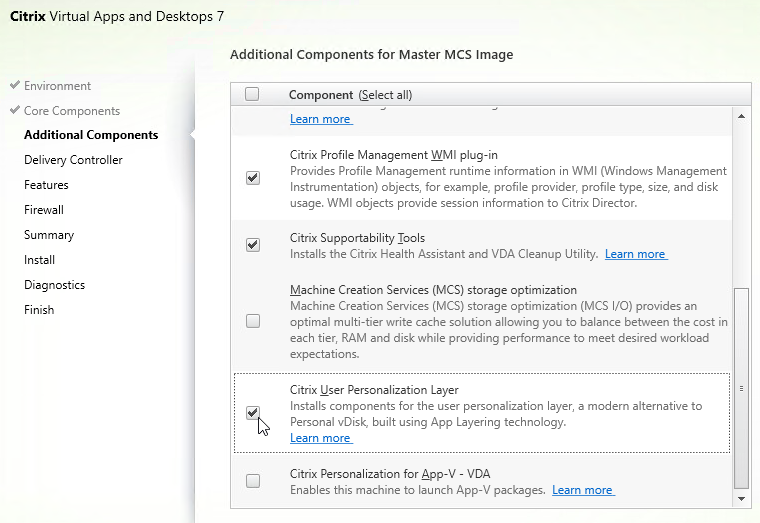
Task: Select the Features step
Action: pos(46,185)
